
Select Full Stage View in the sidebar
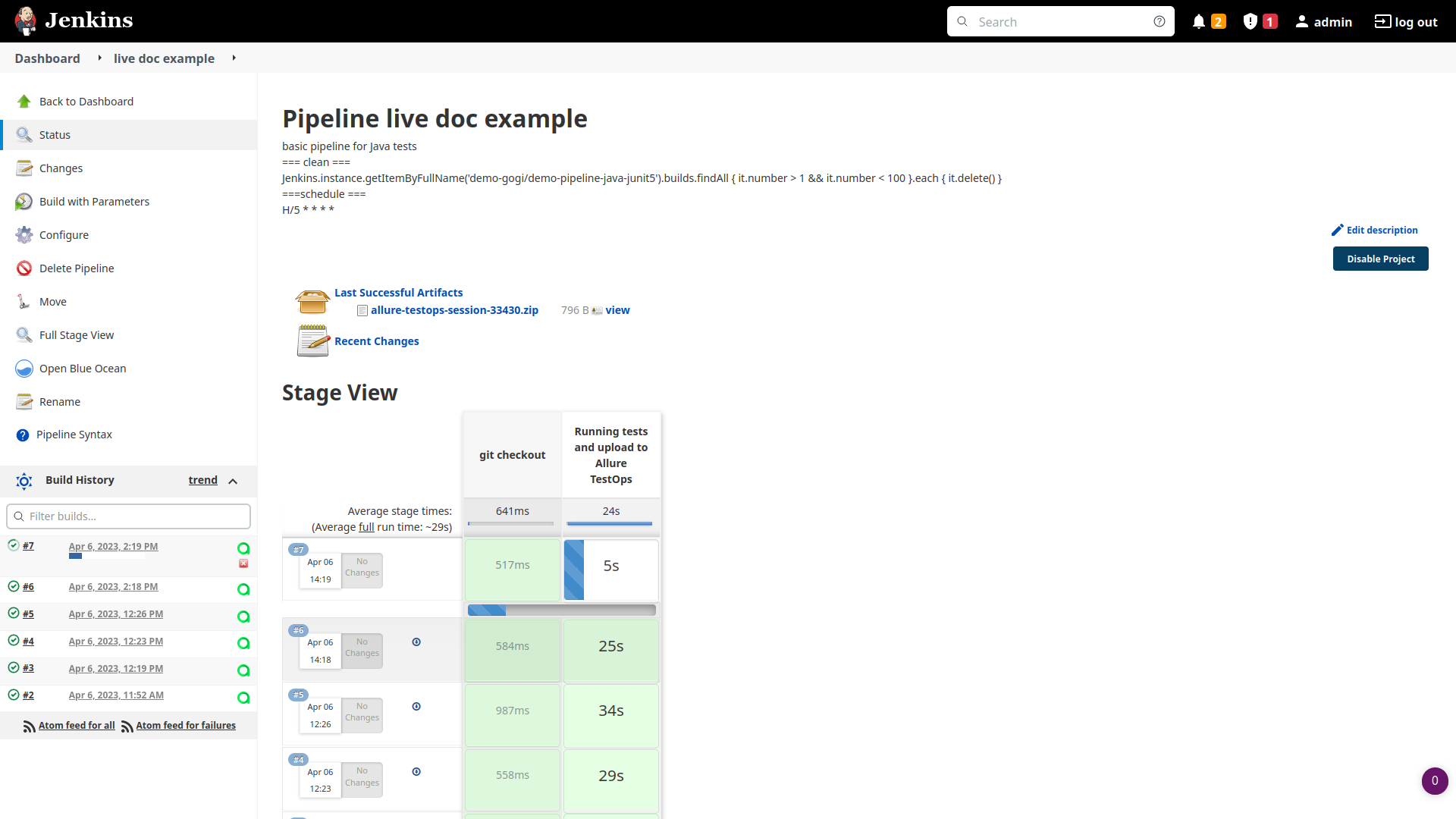tap(76, 335)
